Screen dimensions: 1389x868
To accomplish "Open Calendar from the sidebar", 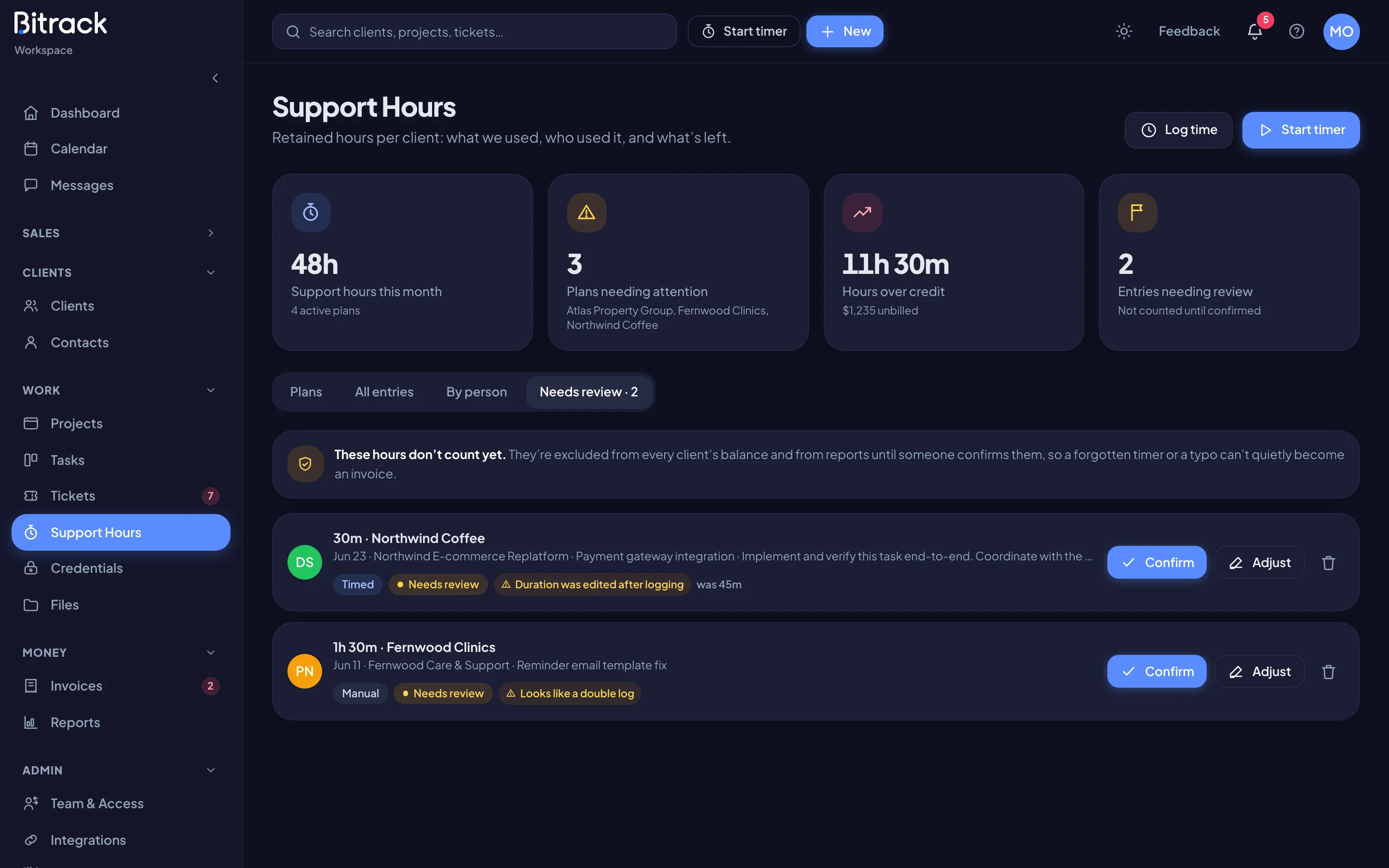I will click(121, 149).
